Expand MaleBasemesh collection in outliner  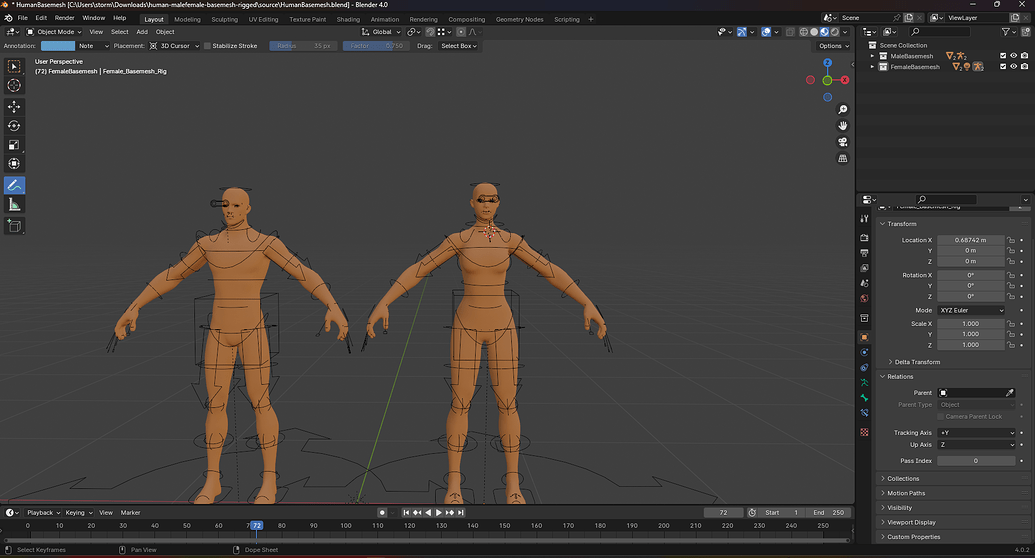coord(873,56)
